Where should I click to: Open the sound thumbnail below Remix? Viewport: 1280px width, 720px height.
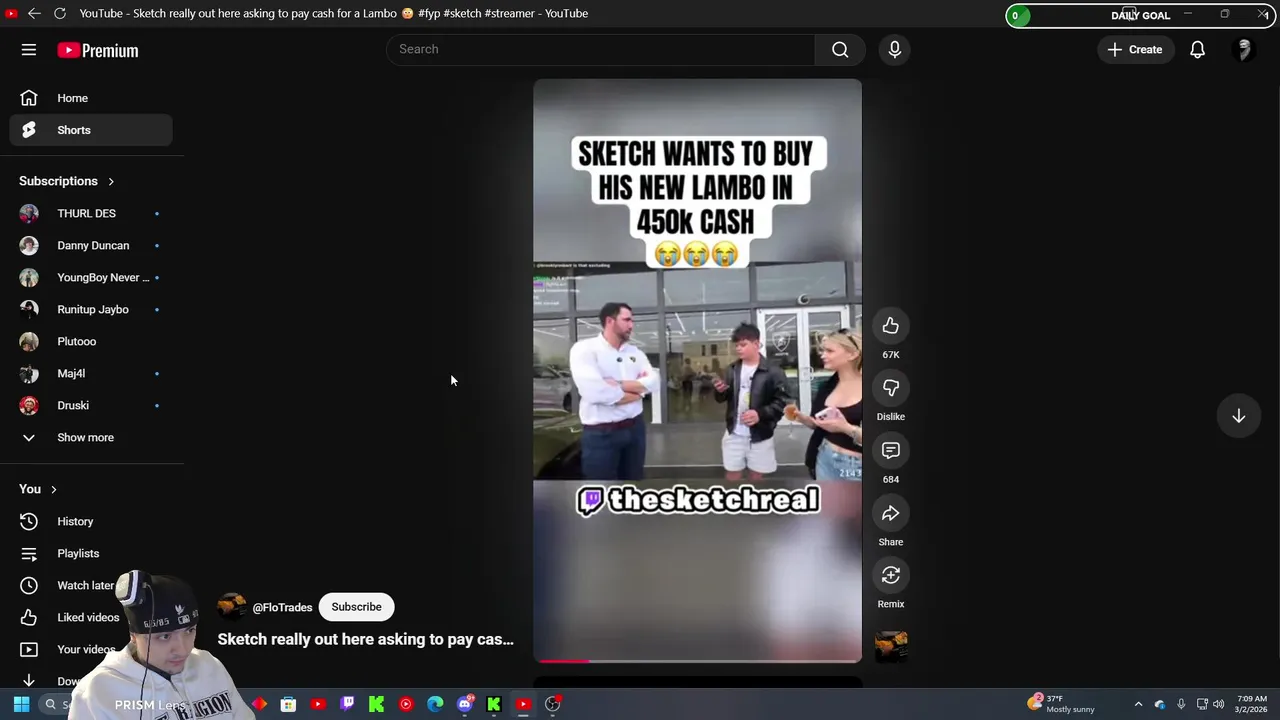(891, 646)
